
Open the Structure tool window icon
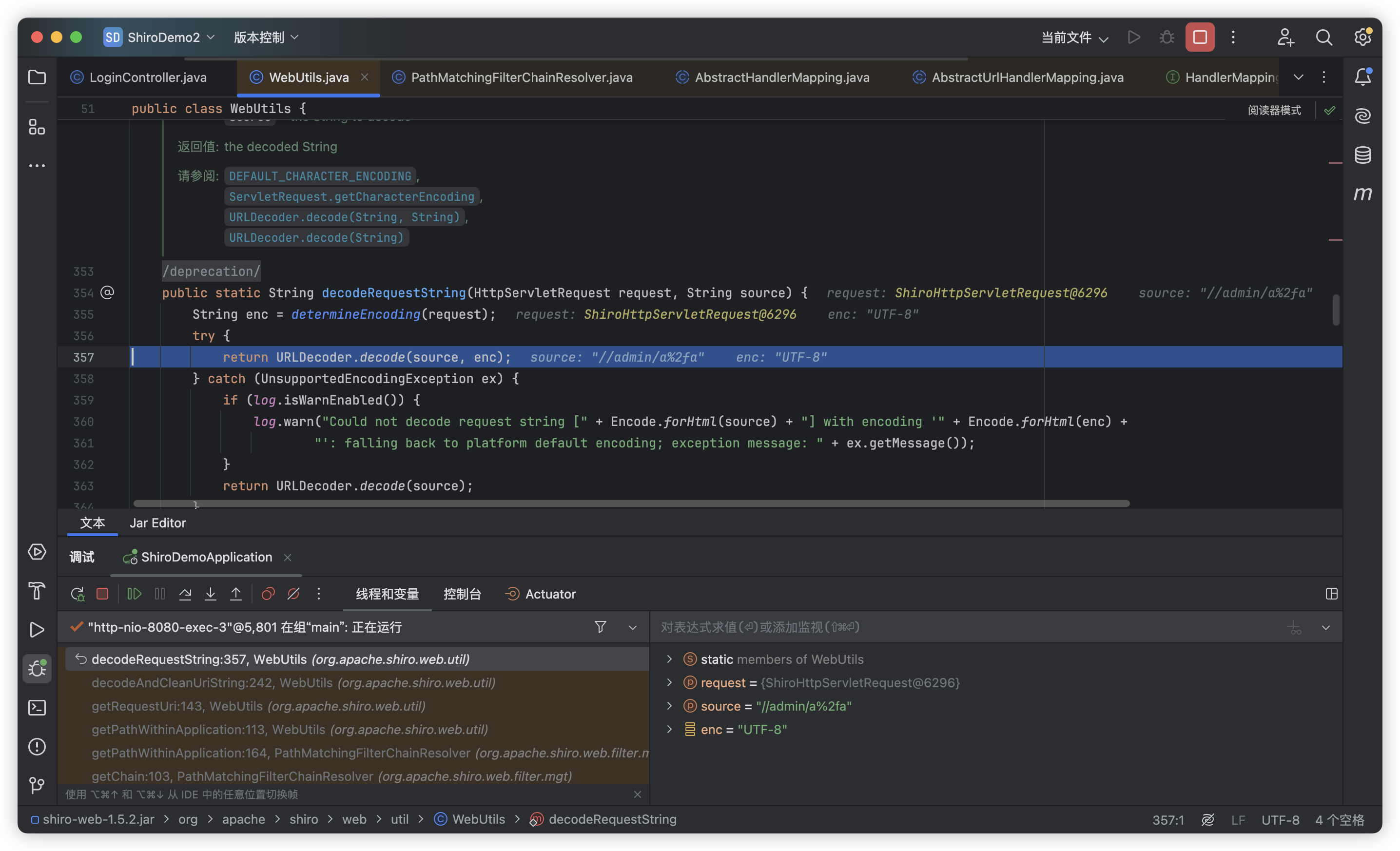pos(37,127)
